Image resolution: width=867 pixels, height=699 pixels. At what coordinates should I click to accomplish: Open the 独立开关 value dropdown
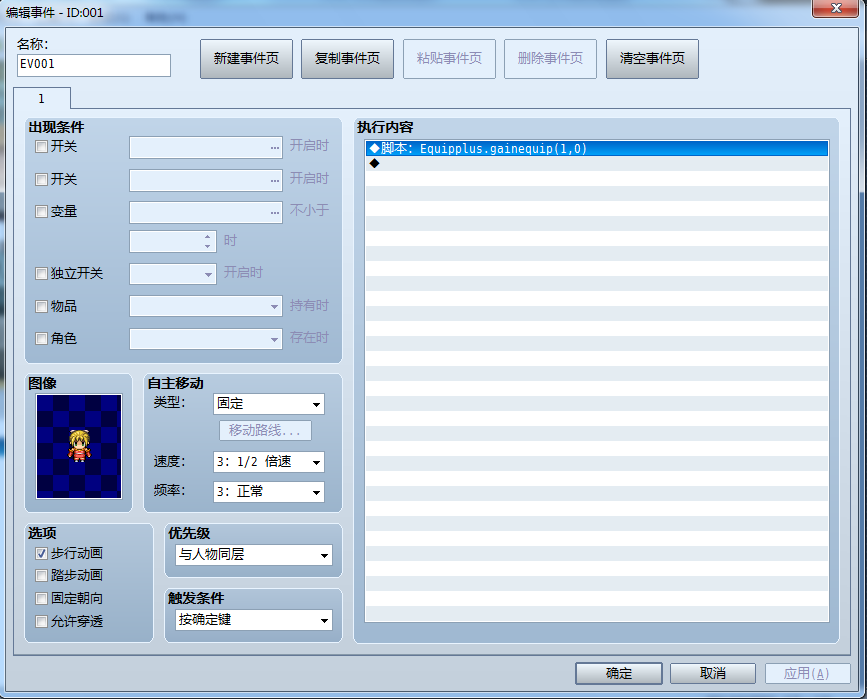(x=173, y=274)
